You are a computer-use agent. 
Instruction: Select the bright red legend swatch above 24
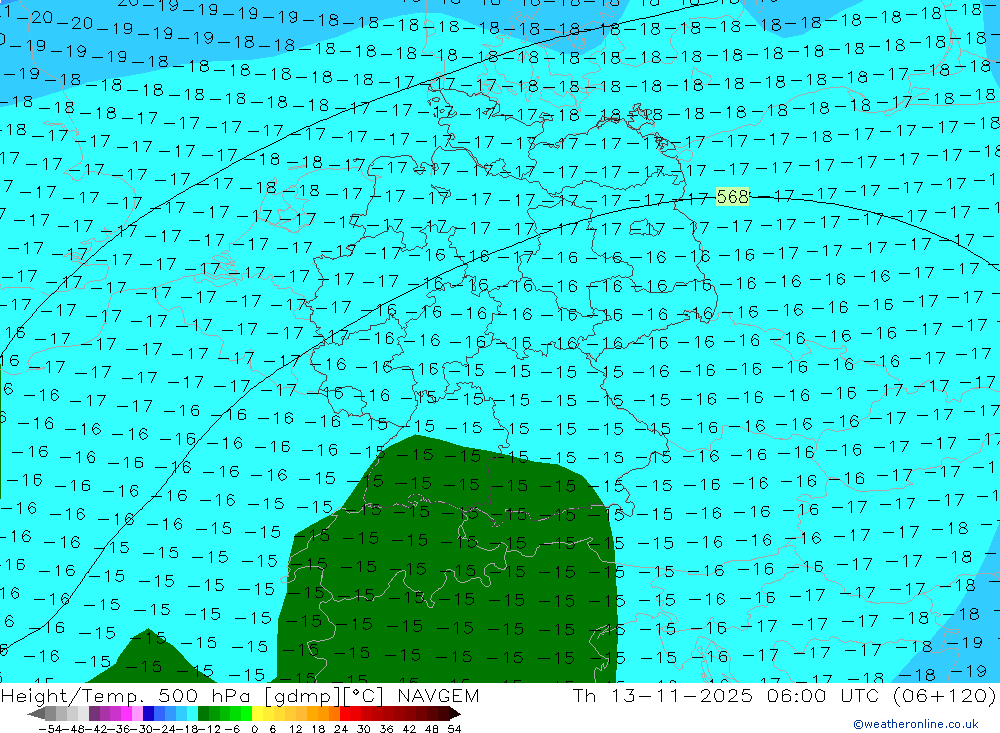pyautogui.click(x=345, y=714)
